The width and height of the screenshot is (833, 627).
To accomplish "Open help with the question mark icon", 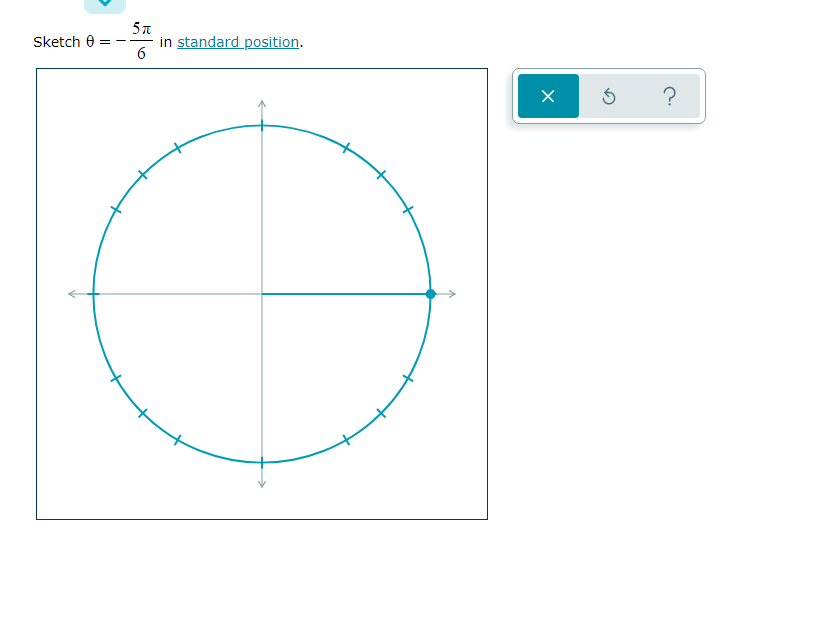I will [669, 96].
